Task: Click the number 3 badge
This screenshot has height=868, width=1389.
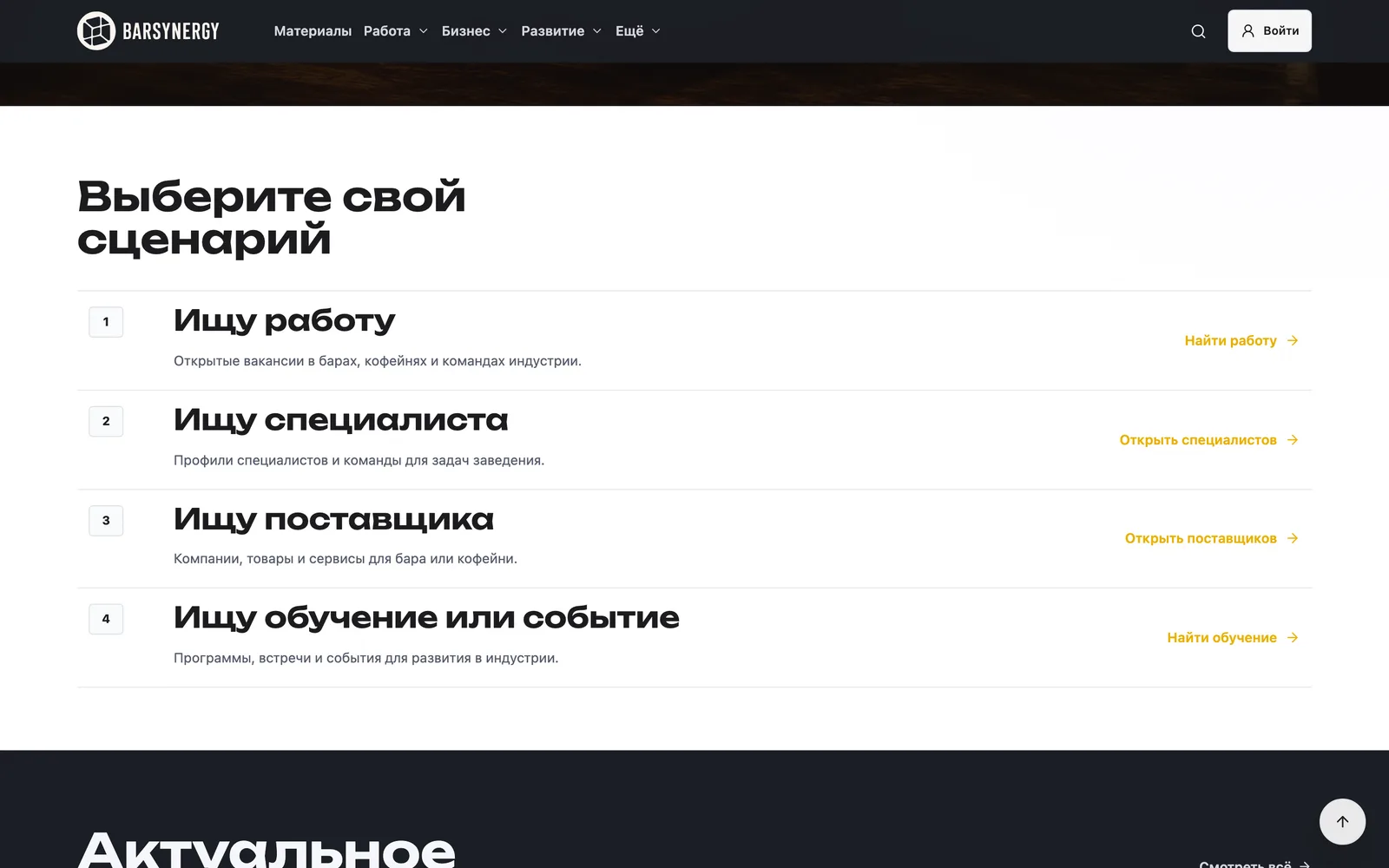Action: (x=106, y=521)
